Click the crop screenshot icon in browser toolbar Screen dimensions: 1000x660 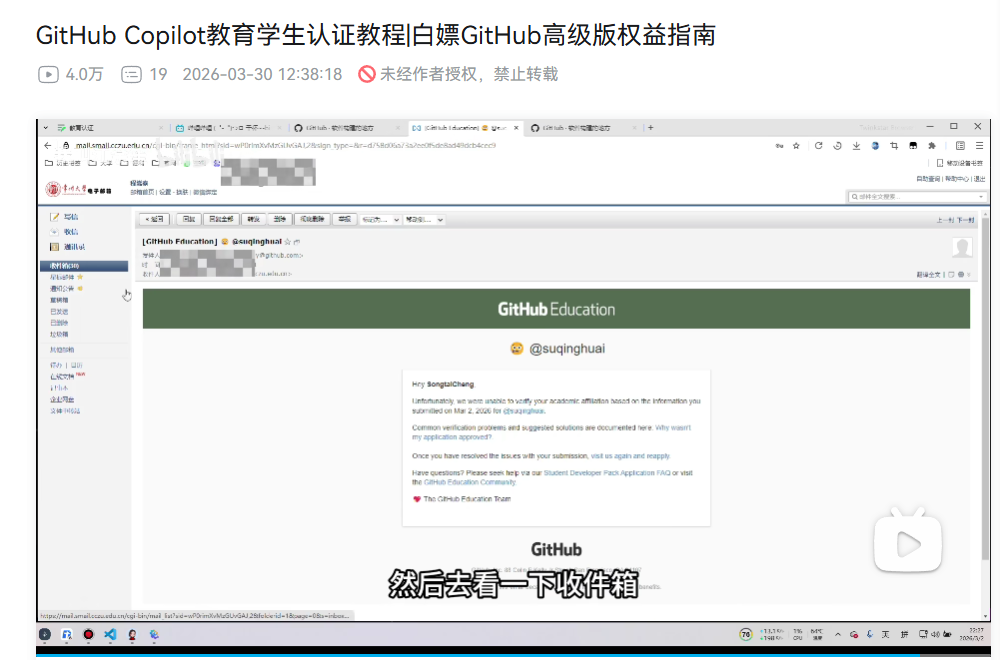pos(894,145)
